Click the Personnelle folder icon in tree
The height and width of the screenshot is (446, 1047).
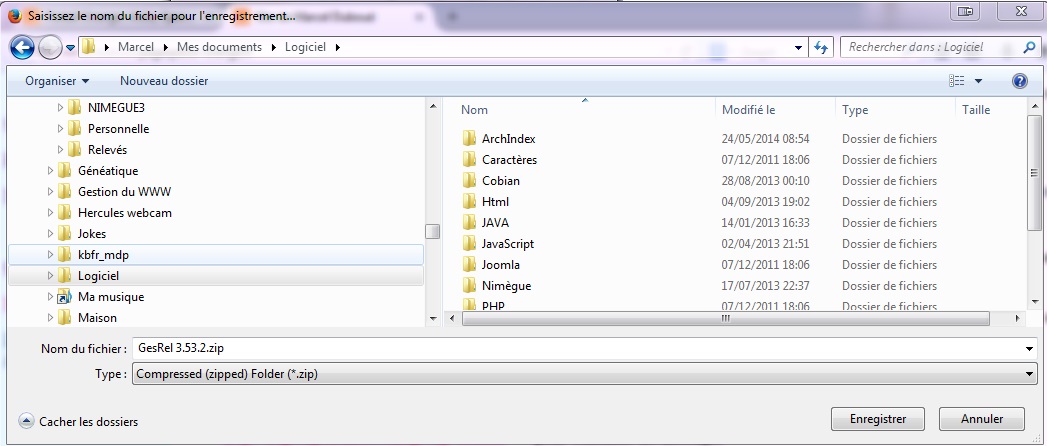click(x=75, y=129)
